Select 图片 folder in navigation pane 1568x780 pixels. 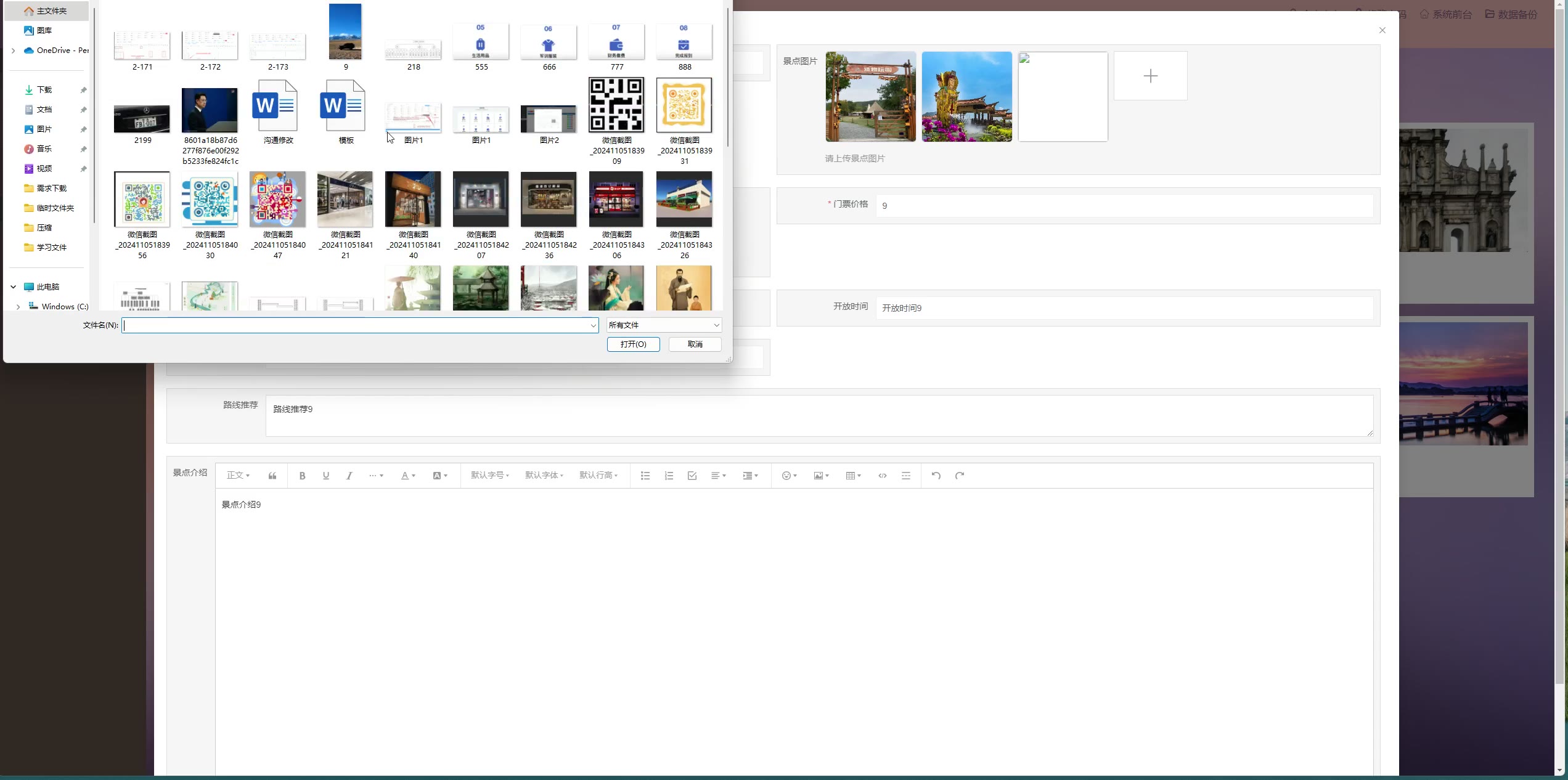[x=44, y=129]
